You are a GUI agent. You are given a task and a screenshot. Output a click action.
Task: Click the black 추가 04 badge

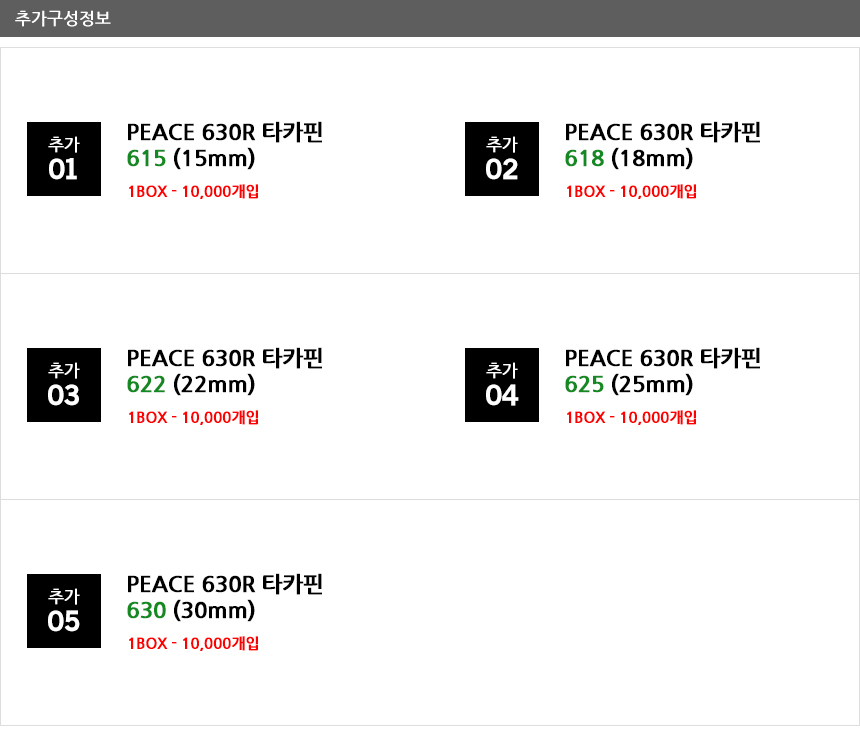502,385
